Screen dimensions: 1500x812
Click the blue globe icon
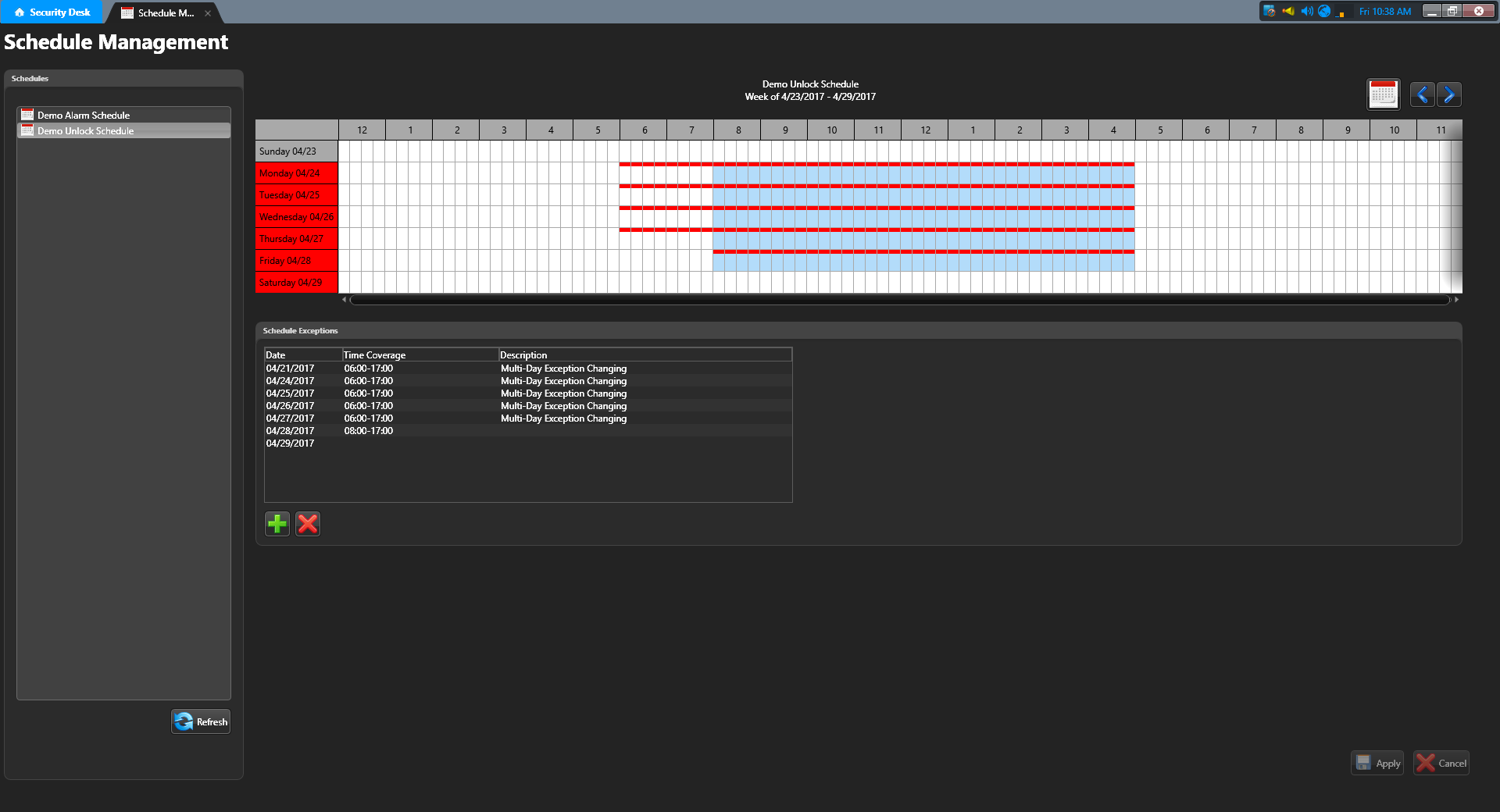[1324, 11]
